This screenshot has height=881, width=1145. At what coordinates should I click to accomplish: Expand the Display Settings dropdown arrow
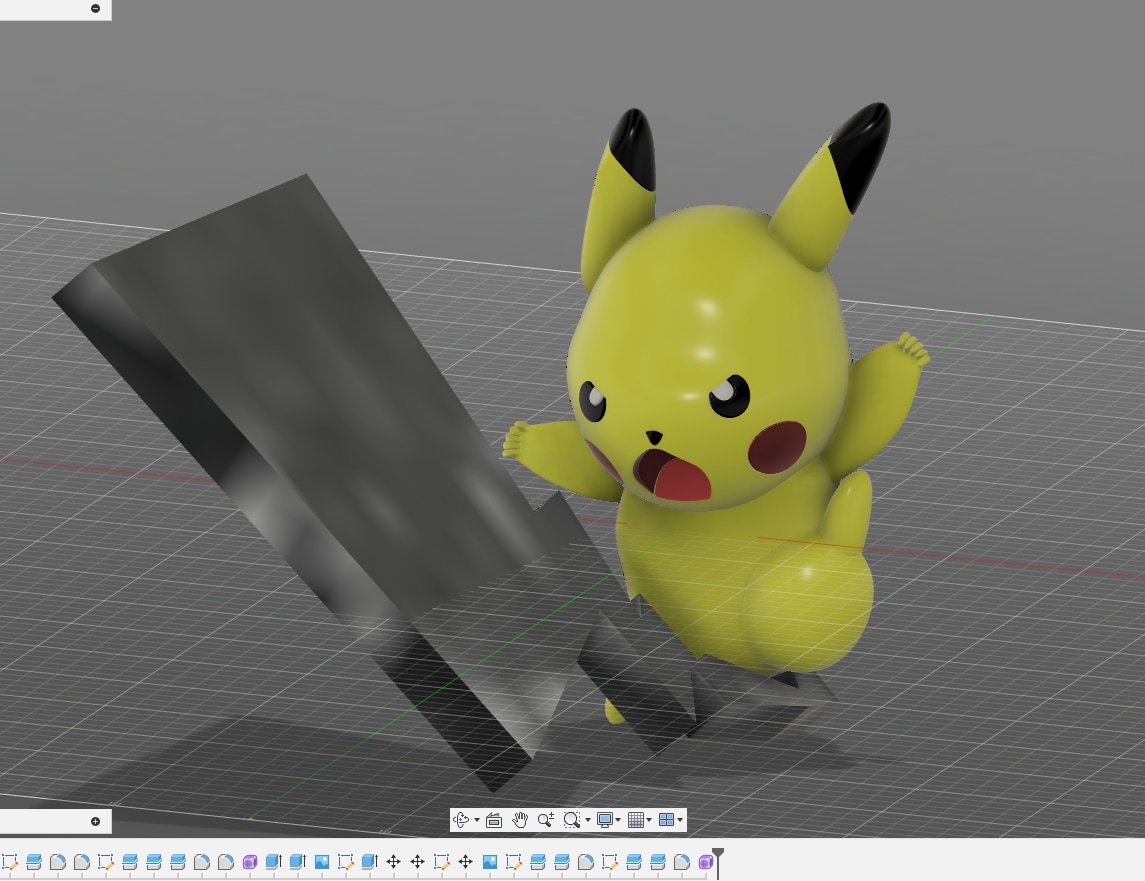click(618, 820)
